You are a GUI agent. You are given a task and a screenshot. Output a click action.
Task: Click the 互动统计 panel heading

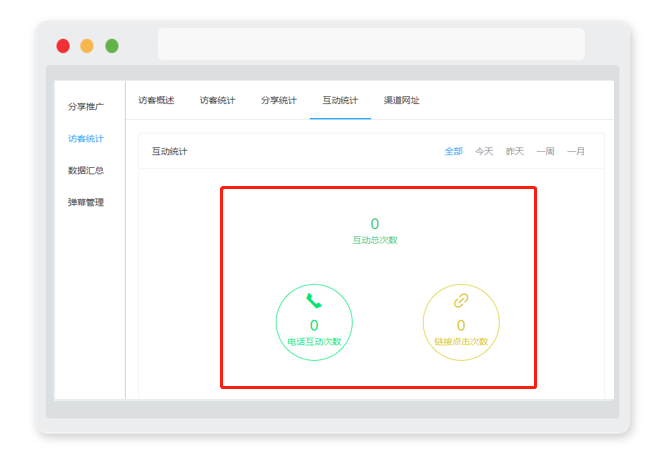170,151
